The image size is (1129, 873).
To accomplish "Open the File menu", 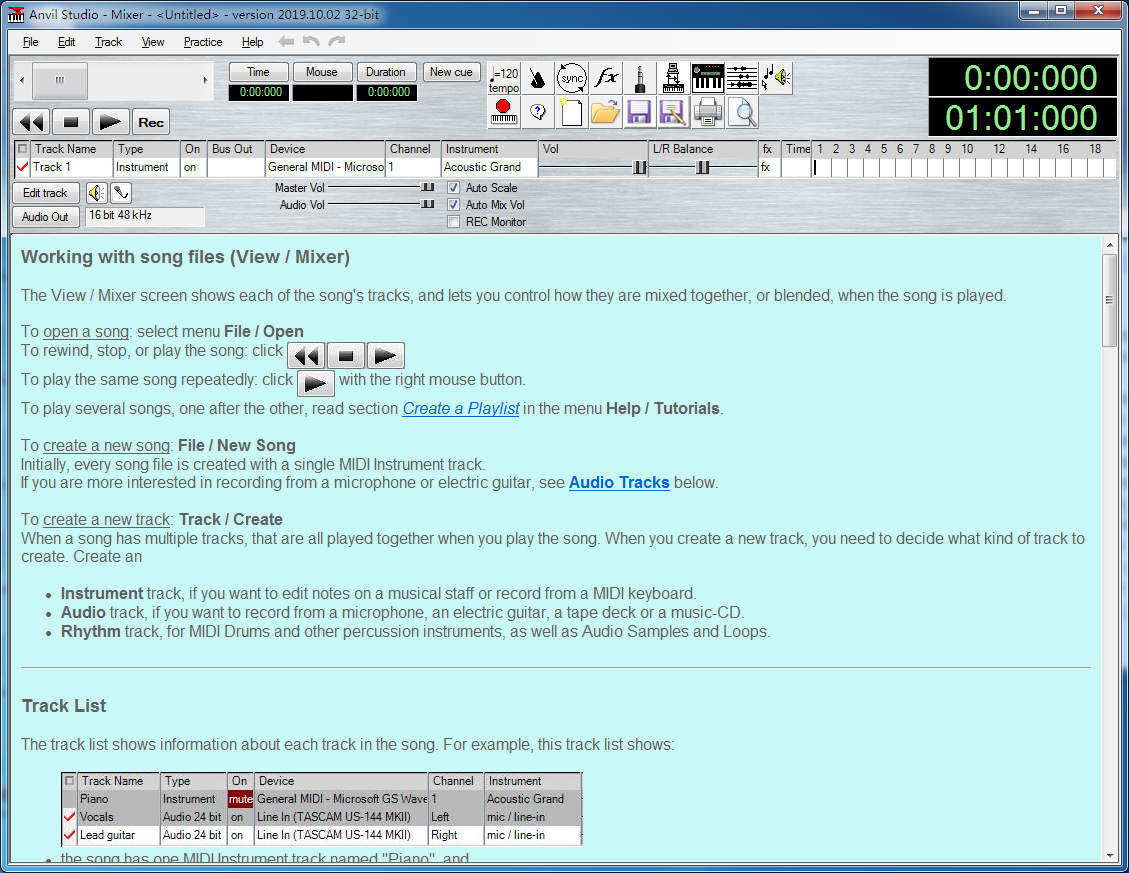I will click(30, 42).
